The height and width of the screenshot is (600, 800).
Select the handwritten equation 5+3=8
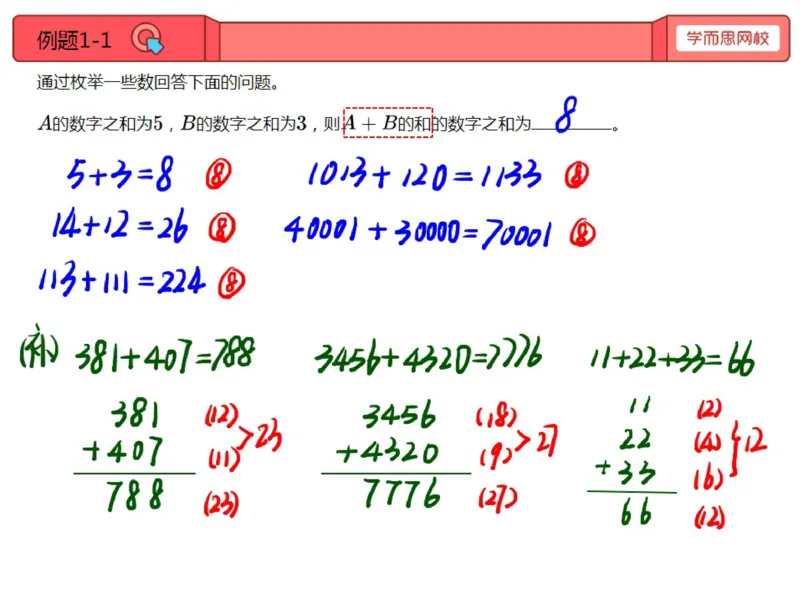click(120, 174)
